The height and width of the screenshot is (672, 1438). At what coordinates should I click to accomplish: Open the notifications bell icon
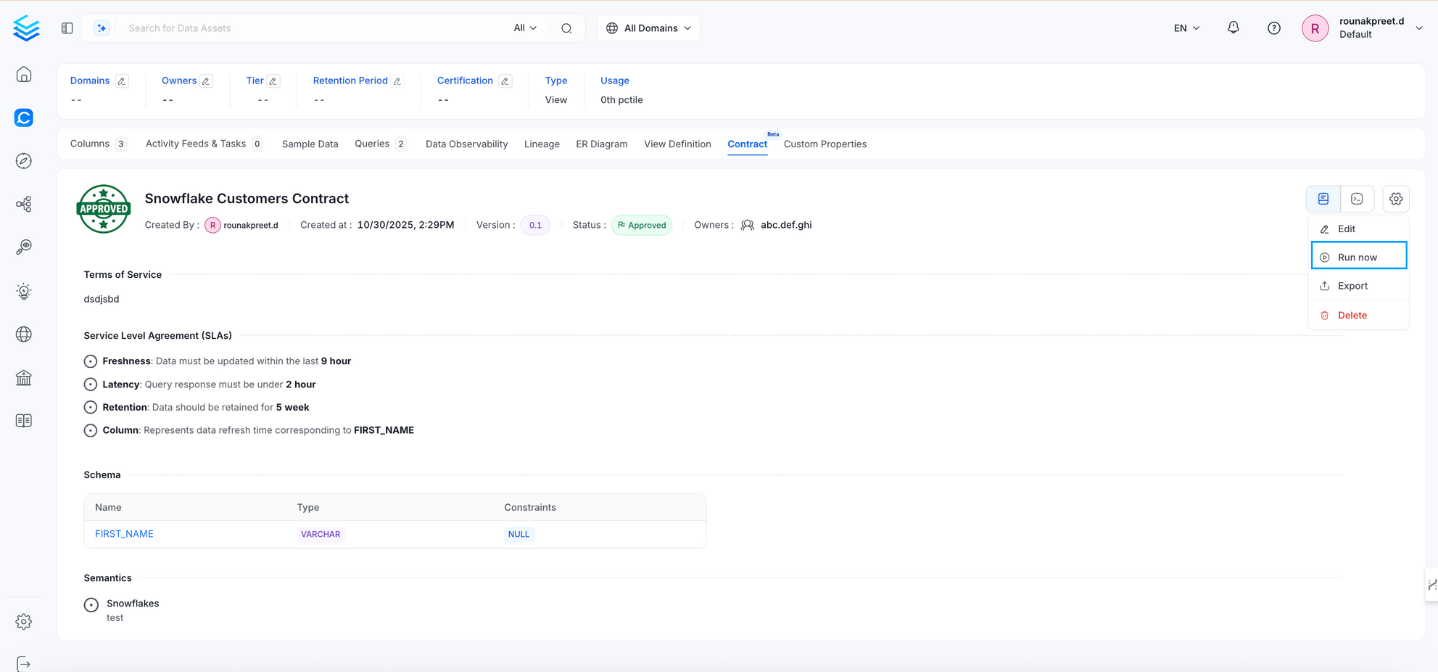pos(1233,27)
